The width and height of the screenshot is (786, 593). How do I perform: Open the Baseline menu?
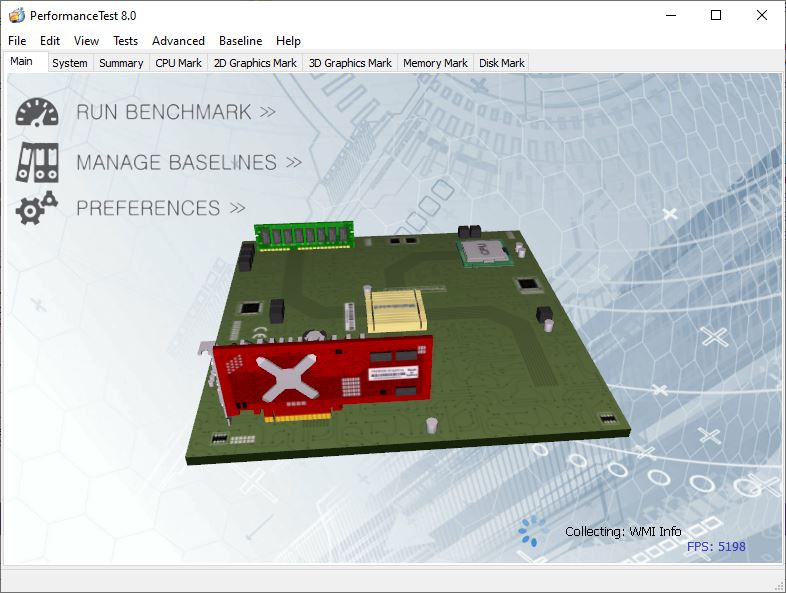tap(240, 41)
